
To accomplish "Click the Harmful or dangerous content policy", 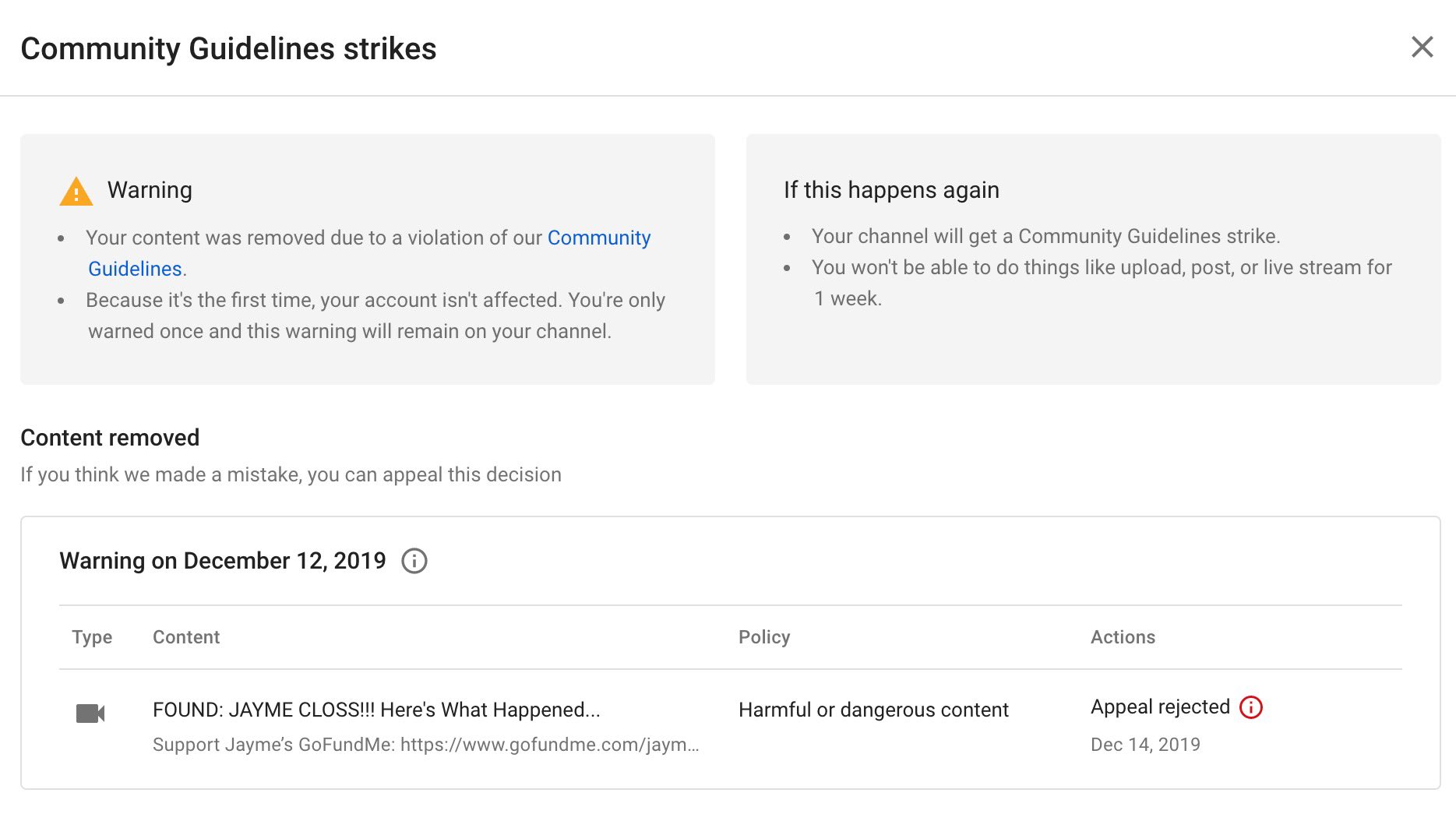I will coord(873,710).
